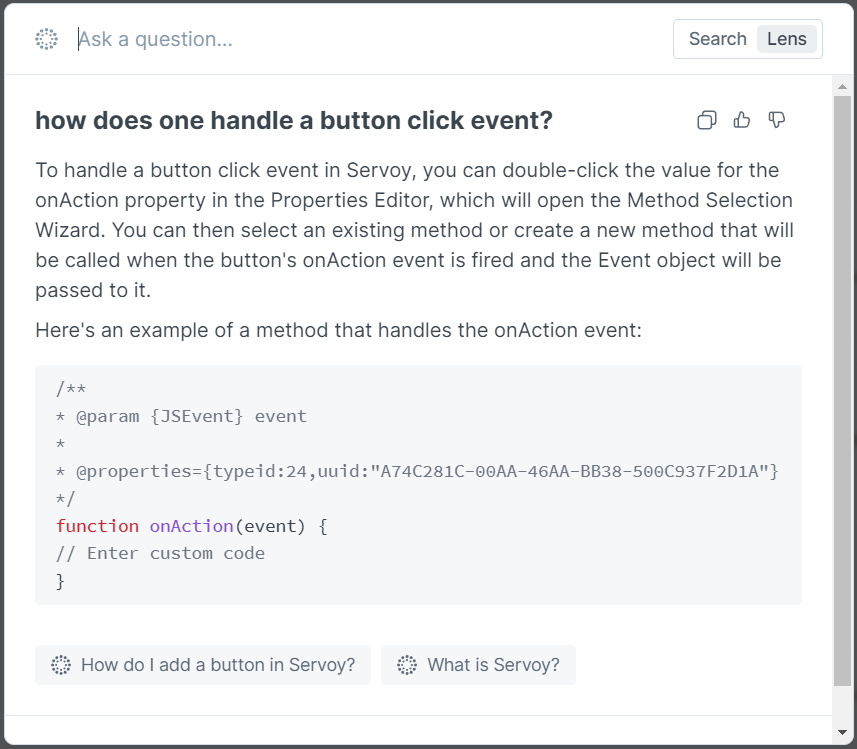The image size is (857, 749).
Task: Copy the answer using the copy icon
Action: click(x=707, y=121)
